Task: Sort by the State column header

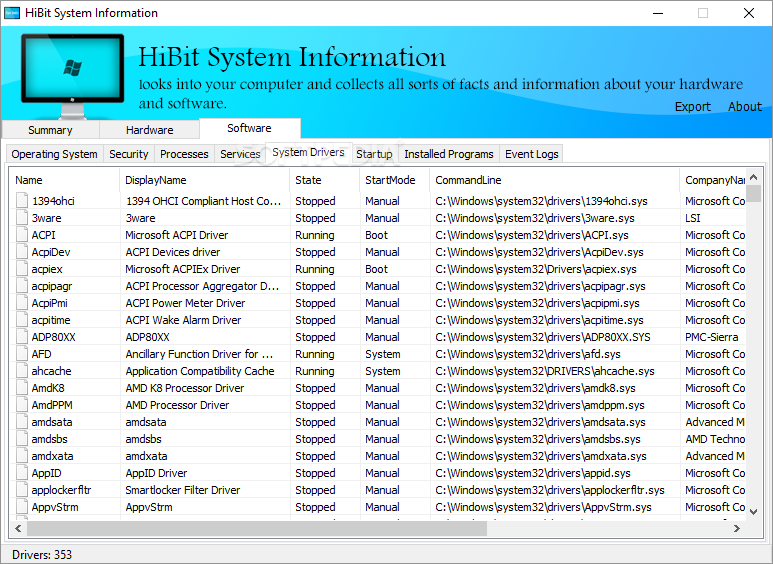Action: coord(325,180)
